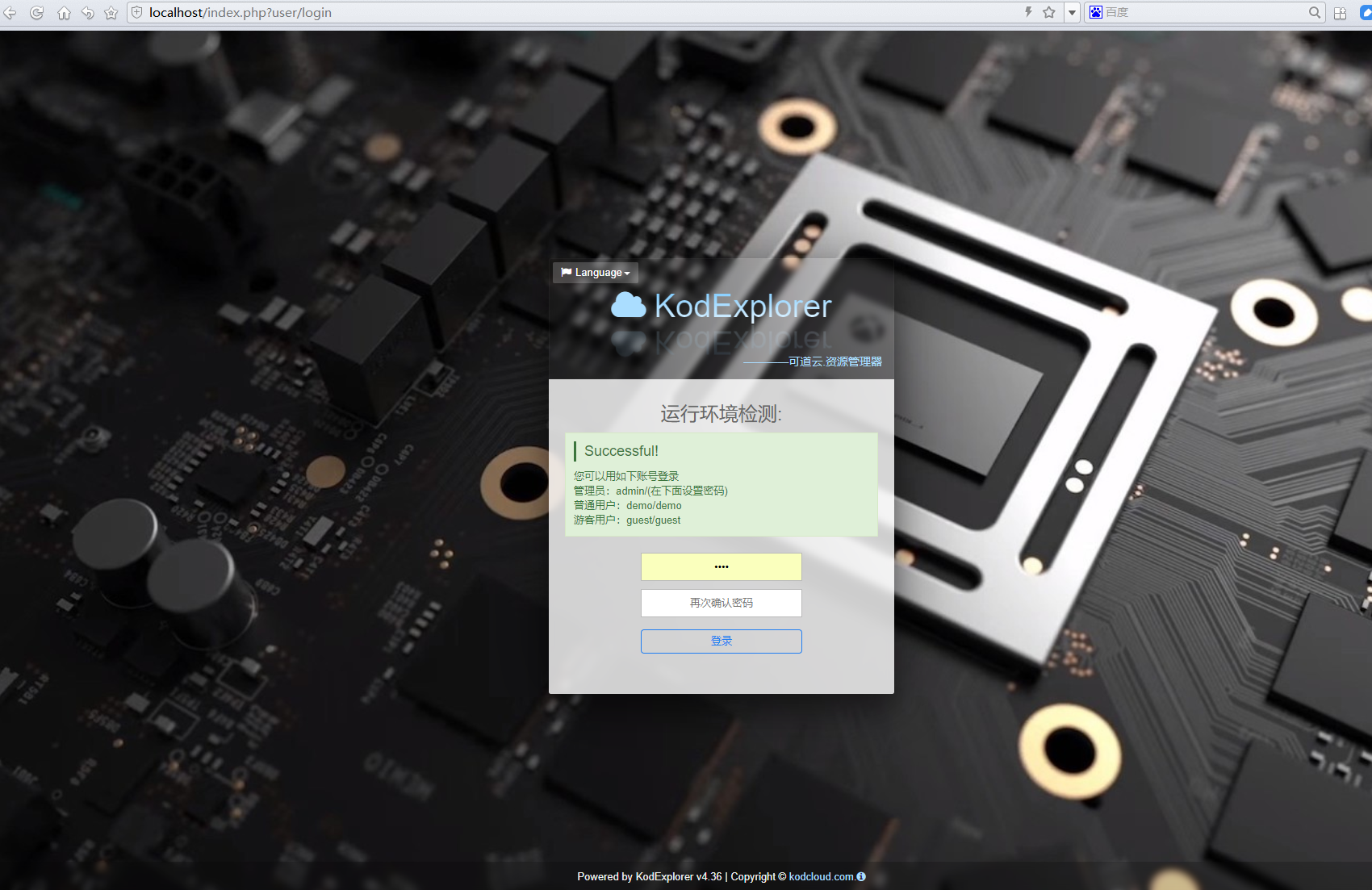Open the browser extensions grid icon
The width and height of the screenshot is (1372, 890).
(x=1341, y=13)
